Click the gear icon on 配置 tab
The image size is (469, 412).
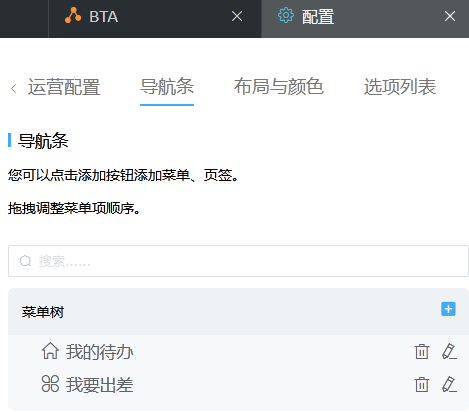tap(286, 16)
